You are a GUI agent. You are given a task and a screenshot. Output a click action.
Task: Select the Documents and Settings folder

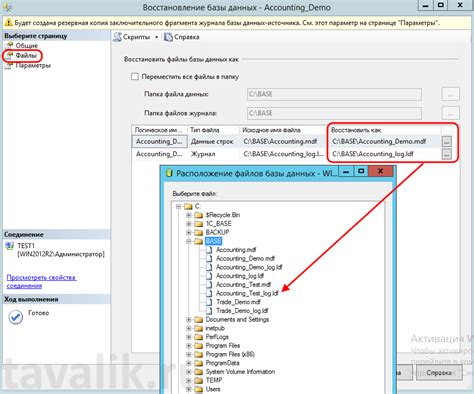[x=237, y=319]
